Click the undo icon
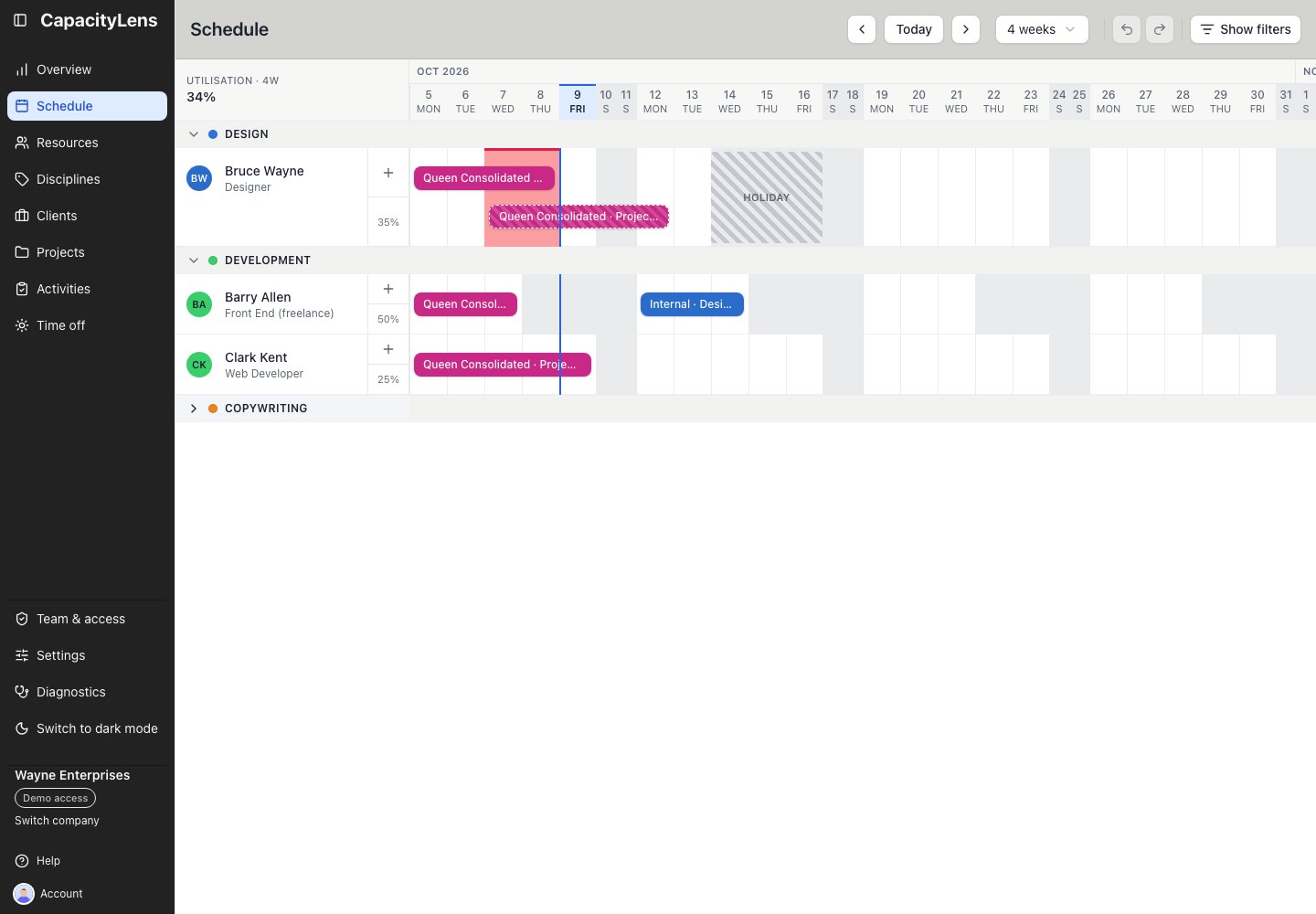 tap(1127, 29)
